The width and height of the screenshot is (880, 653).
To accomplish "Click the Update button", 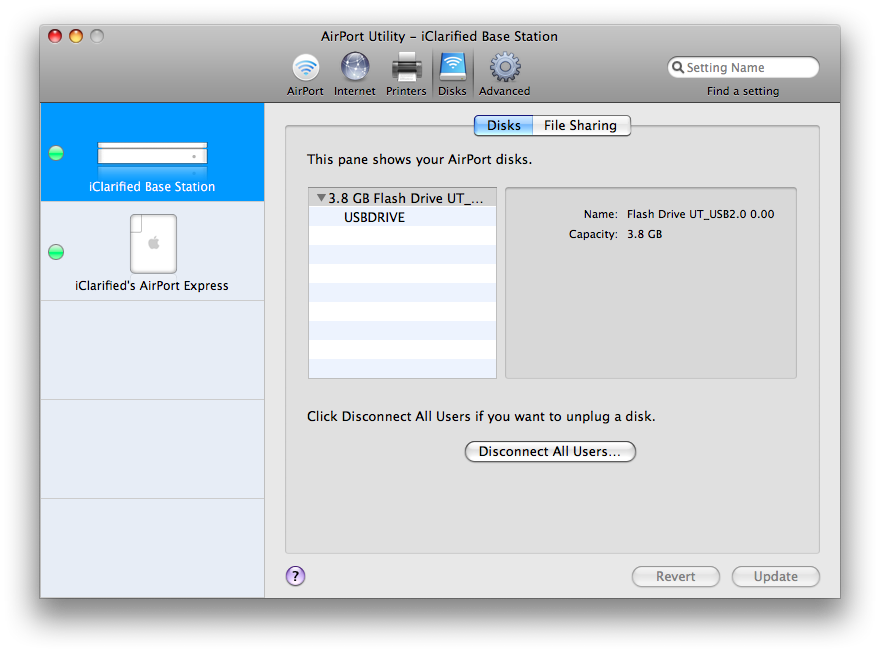I will tap(775, 577).
